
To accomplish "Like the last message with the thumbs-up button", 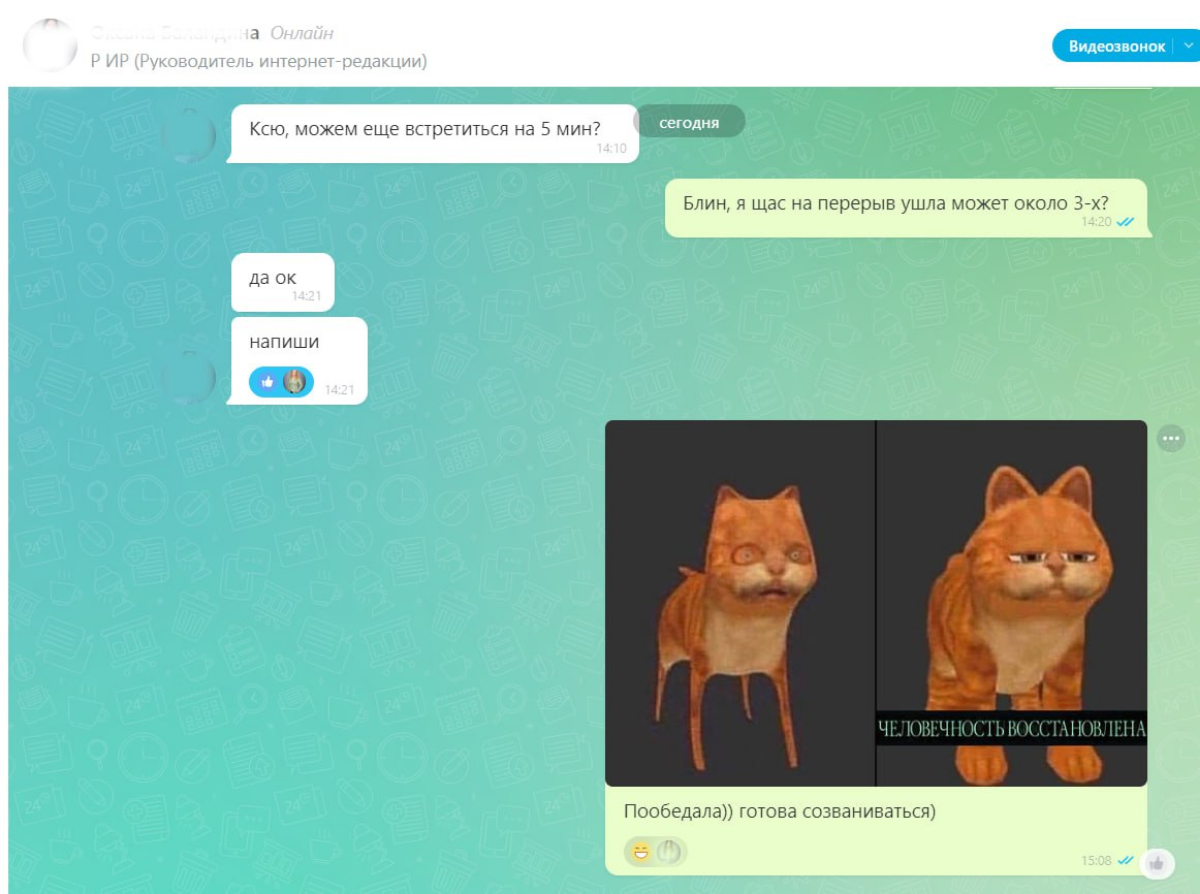I will [1159, 862].
